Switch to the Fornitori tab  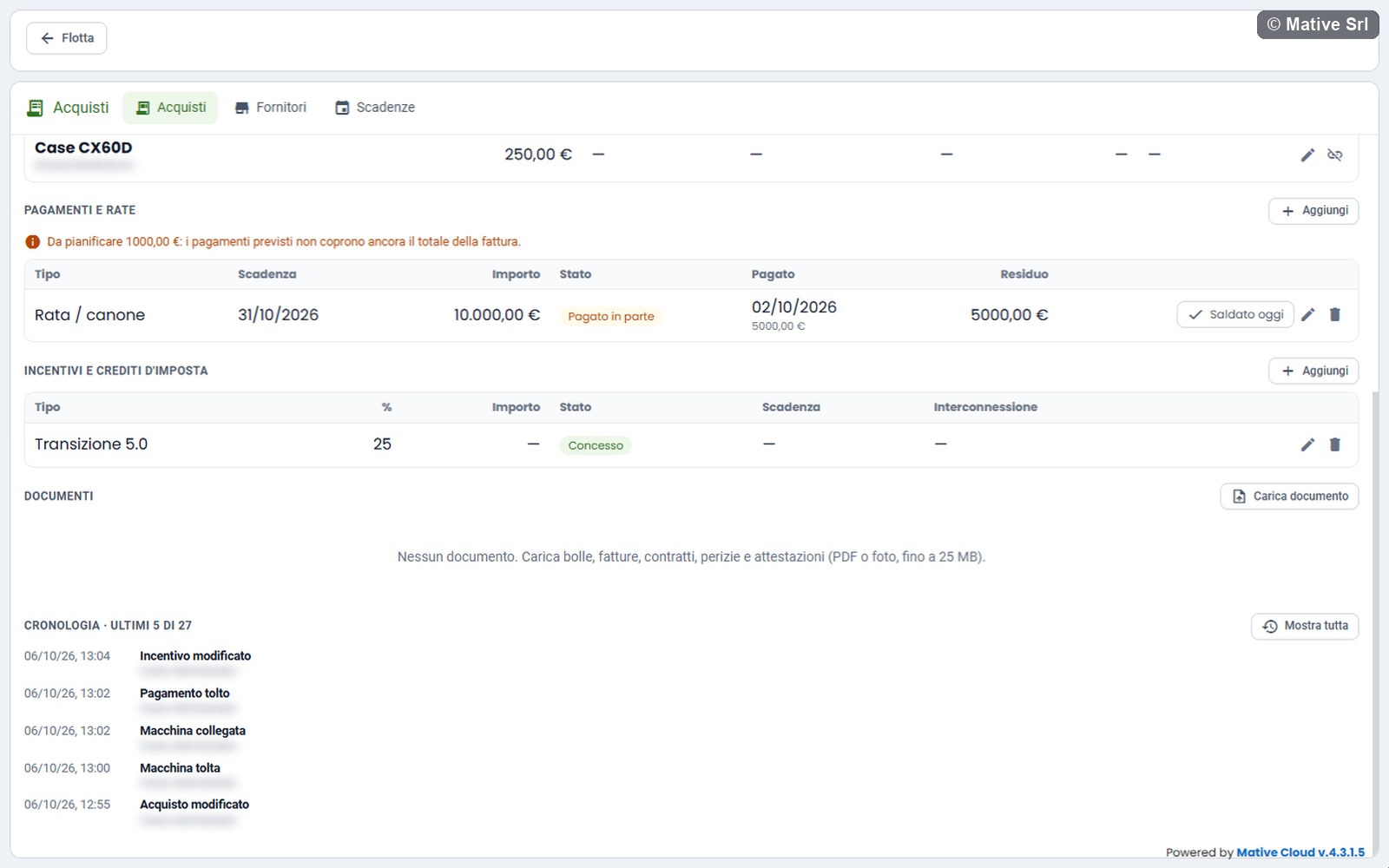coord(270,108)
